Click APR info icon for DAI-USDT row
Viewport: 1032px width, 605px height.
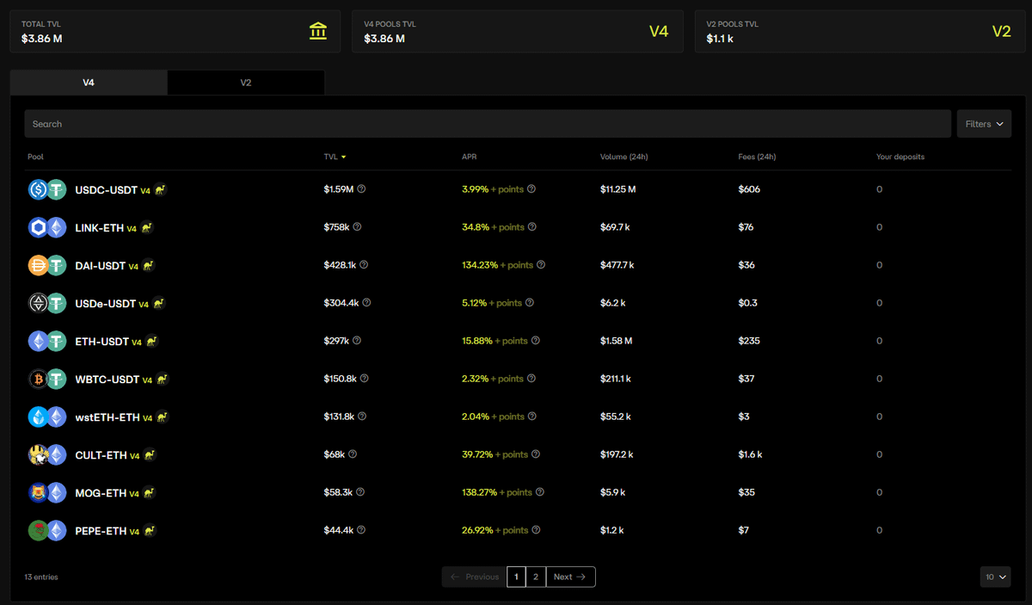point(541,265)
